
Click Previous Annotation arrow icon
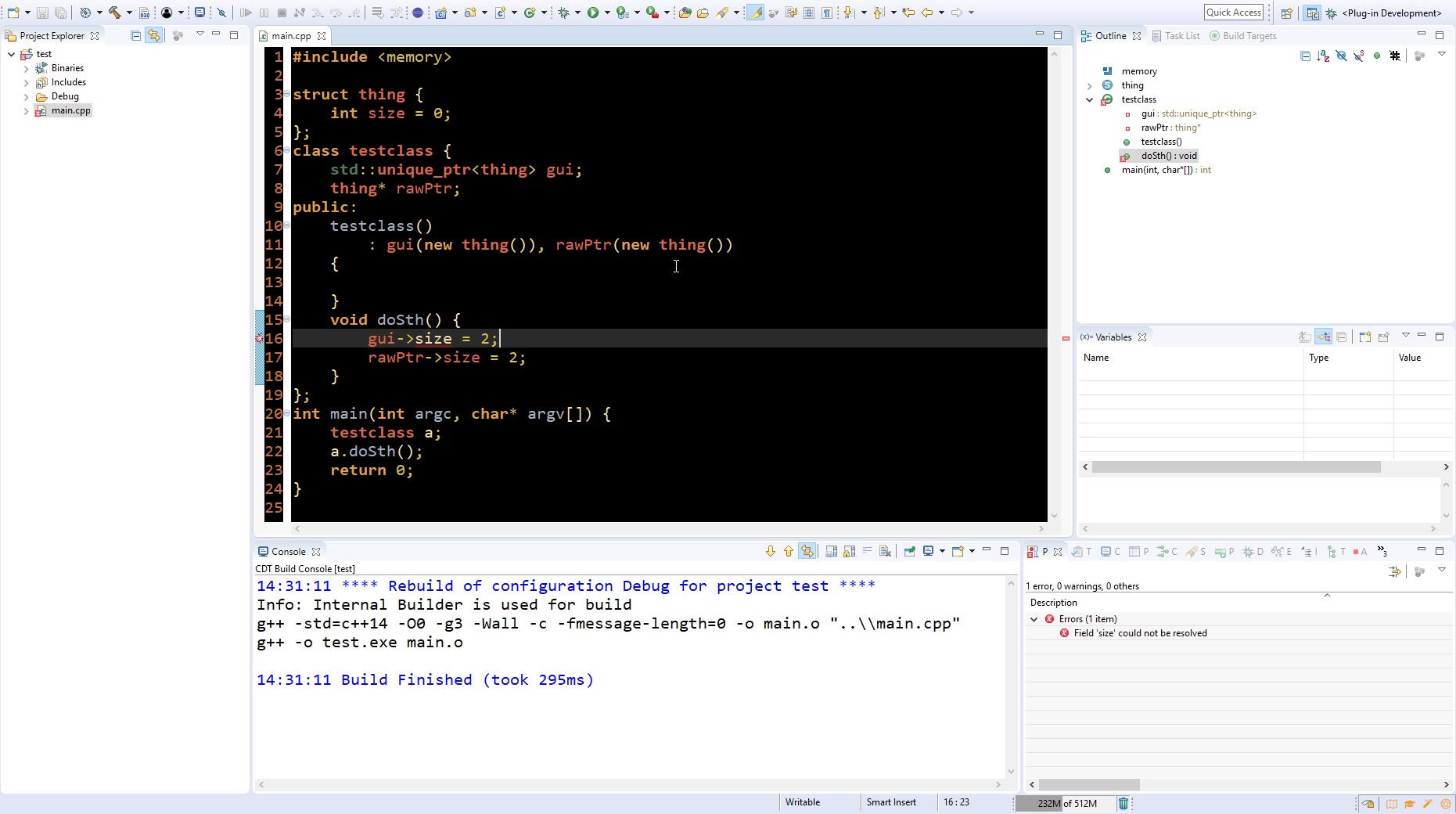click(879, 13)
